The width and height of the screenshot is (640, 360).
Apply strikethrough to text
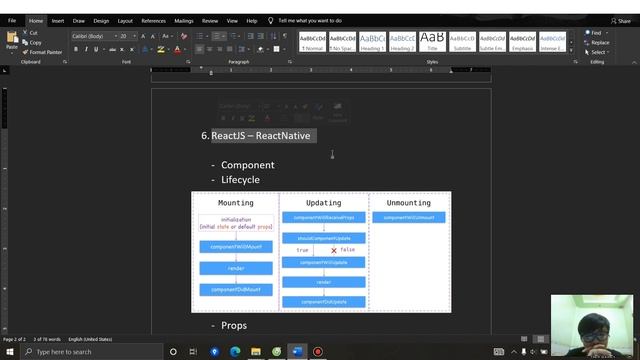click(112, 49)
